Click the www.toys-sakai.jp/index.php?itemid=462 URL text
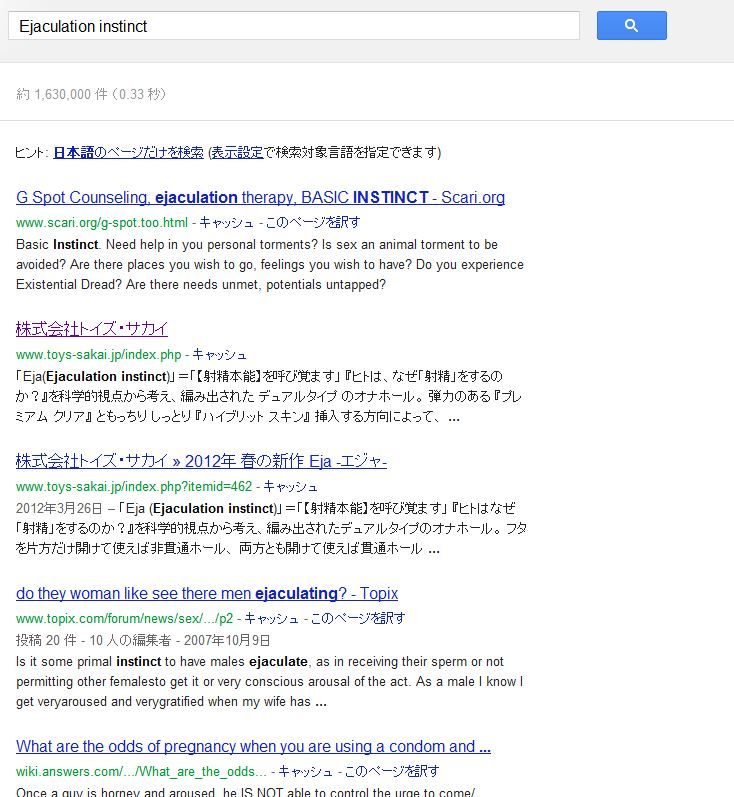This screenshot has width=734, height=797. pyautogui.click(x=134, y=486)
